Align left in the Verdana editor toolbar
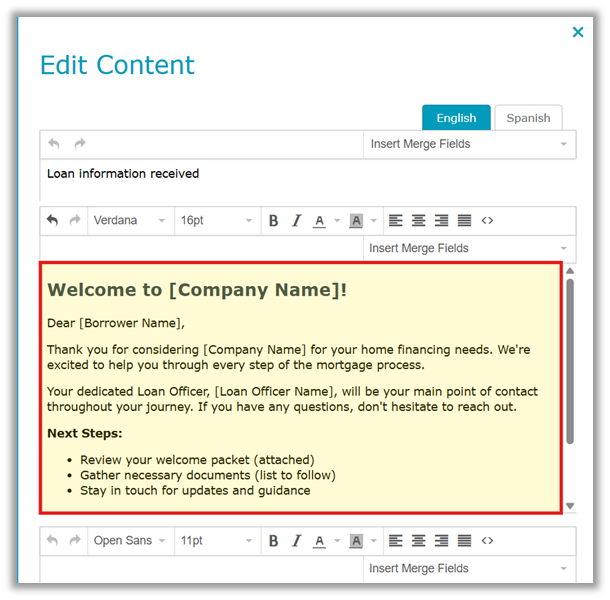The width and height of the screenshot is (610, 600). coord(396,221)
